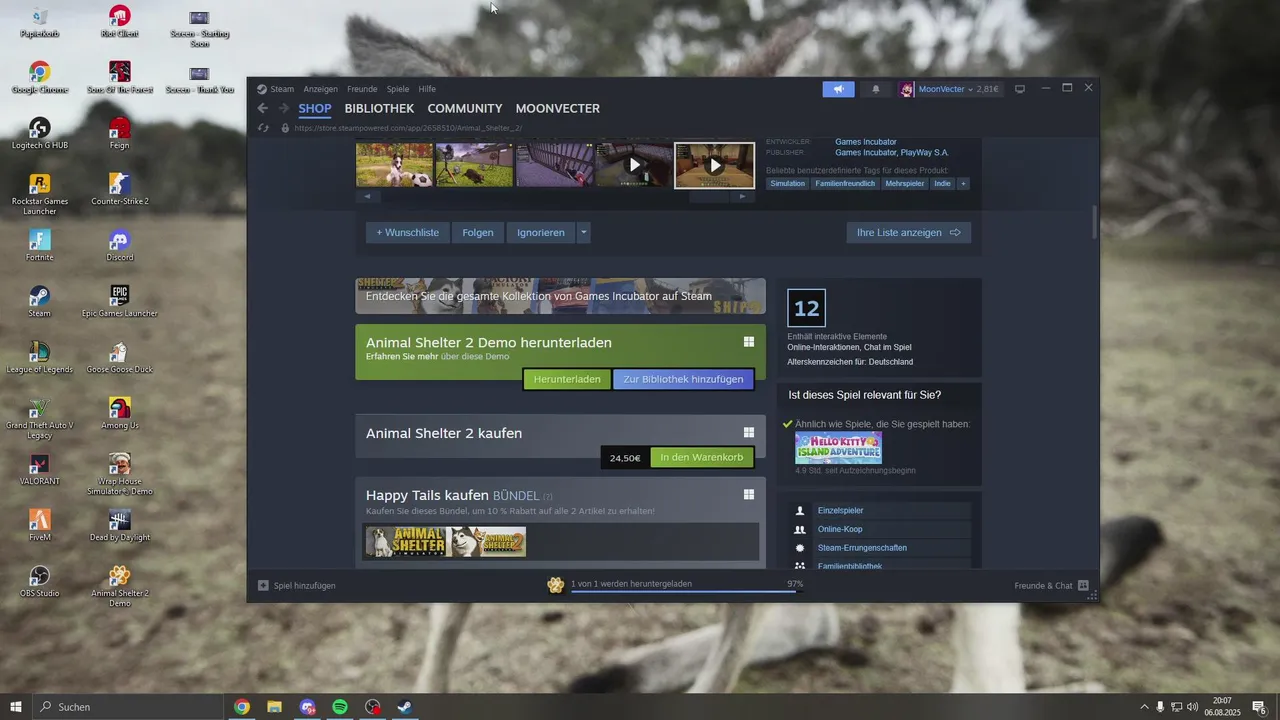Click the Steam forward navigation arrow
The image size is (1280, 720).
tap(284, 108)
